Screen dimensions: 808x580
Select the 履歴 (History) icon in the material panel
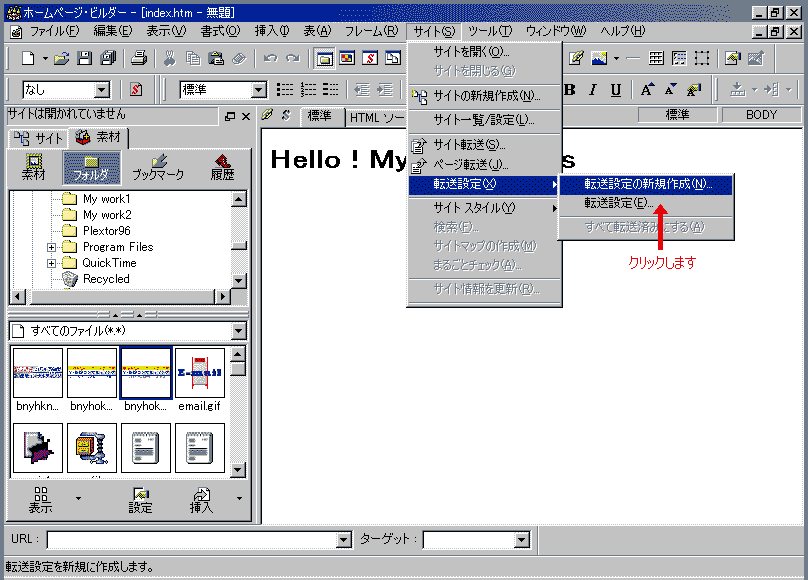tap(222, 167)
